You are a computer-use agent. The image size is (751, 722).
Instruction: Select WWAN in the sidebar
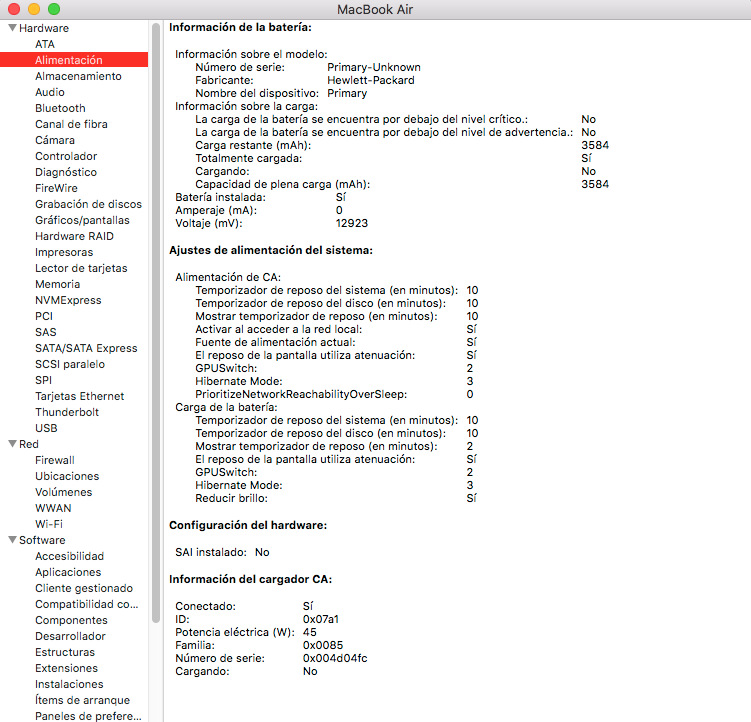tap(53, 508)
